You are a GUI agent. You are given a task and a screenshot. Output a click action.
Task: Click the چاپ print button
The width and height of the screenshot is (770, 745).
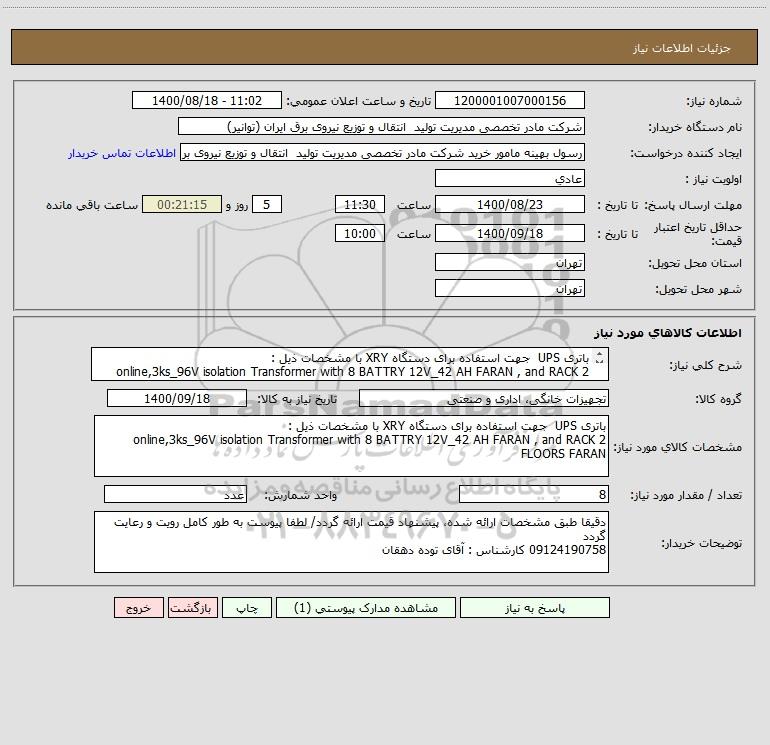[x=247, y=608]
